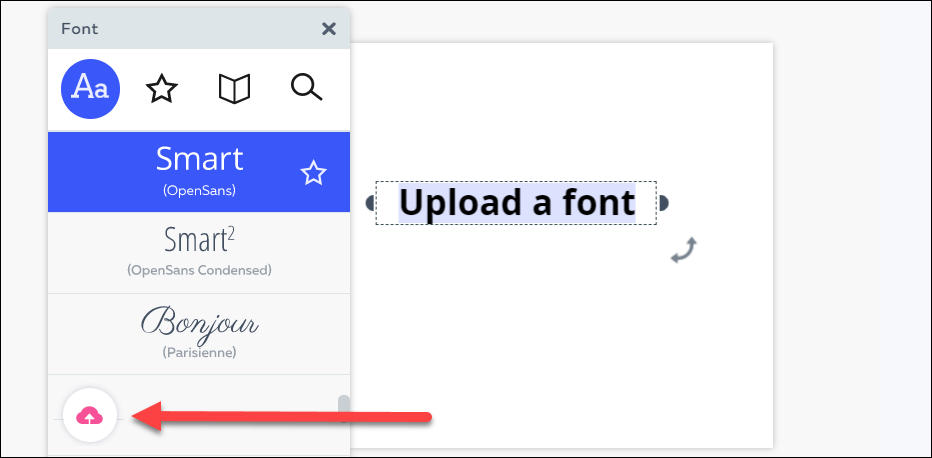Click the rotate handle near the text box
Screen dimensions: 932x458
[683, 250]
